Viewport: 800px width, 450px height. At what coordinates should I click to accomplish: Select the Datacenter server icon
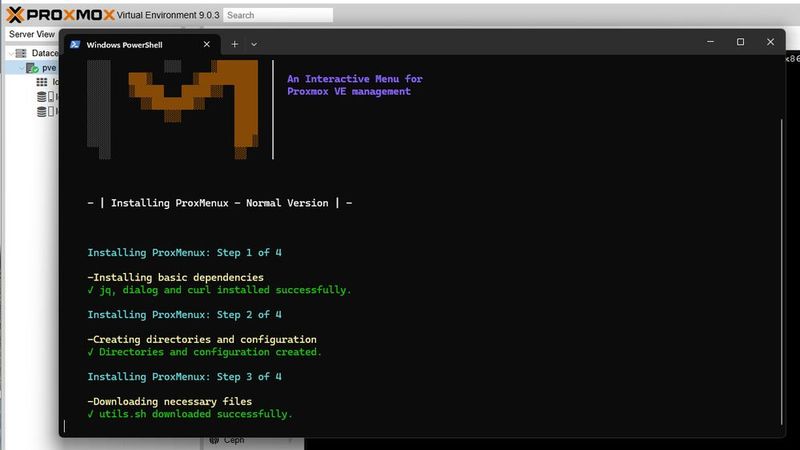(21, 53)
